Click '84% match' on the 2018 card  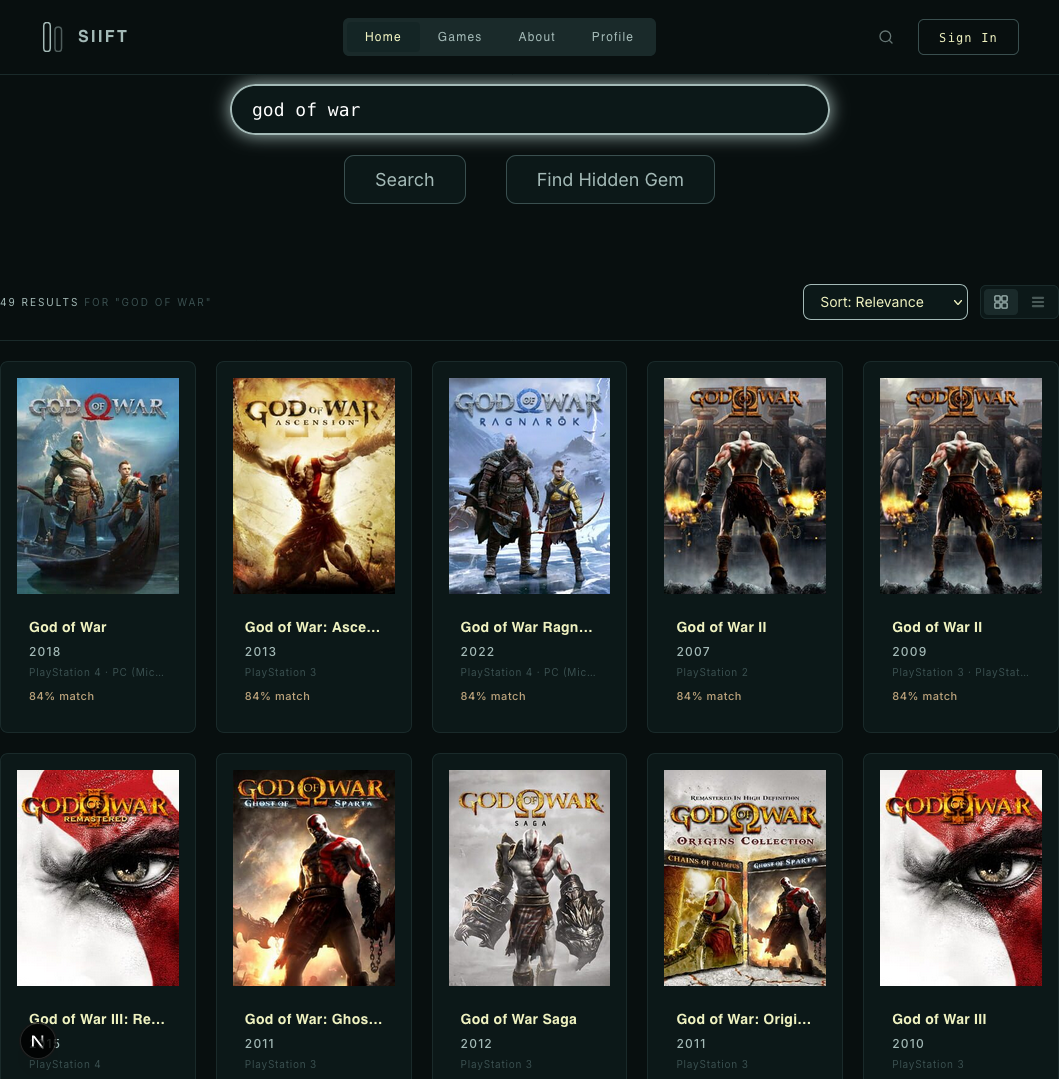click(61, 696)
